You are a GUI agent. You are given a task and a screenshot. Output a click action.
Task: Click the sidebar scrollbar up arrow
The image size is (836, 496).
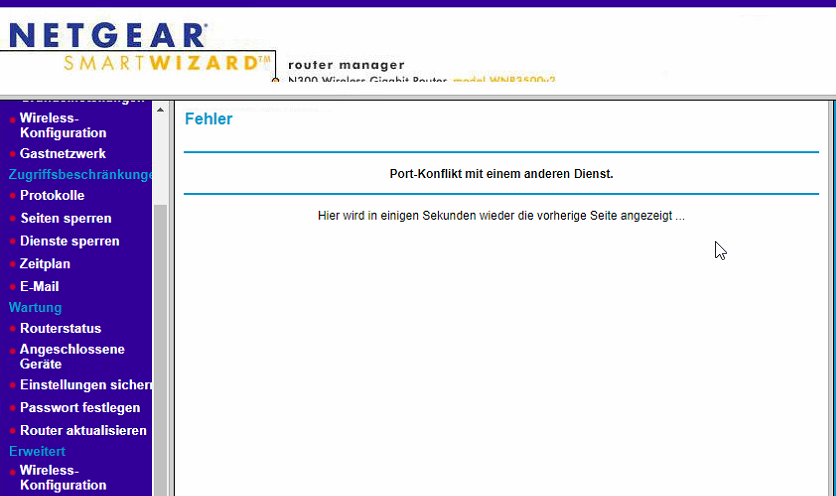point(160,110)
